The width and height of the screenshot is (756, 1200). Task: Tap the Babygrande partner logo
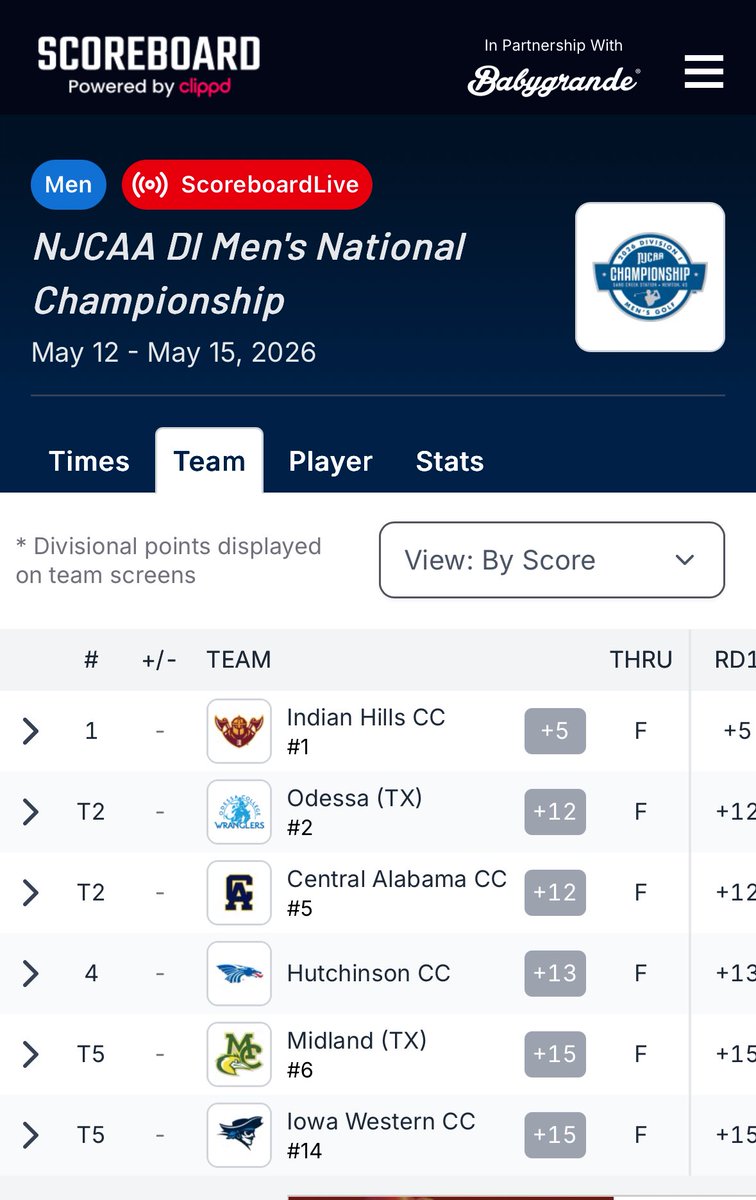[554, 80]
